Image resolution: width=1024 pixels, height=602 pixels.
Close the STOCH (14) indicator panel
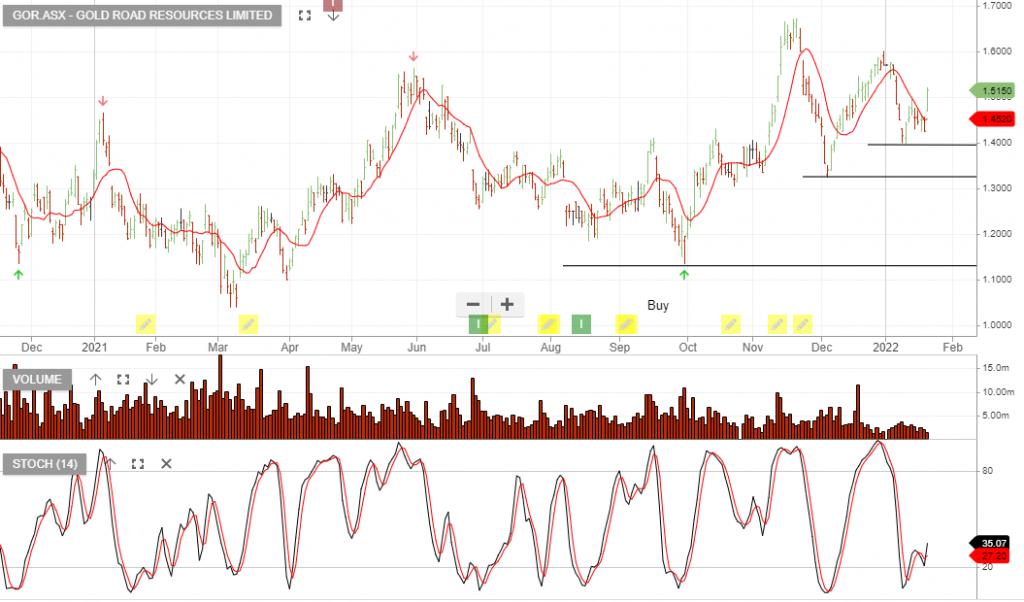click(167, 464)
